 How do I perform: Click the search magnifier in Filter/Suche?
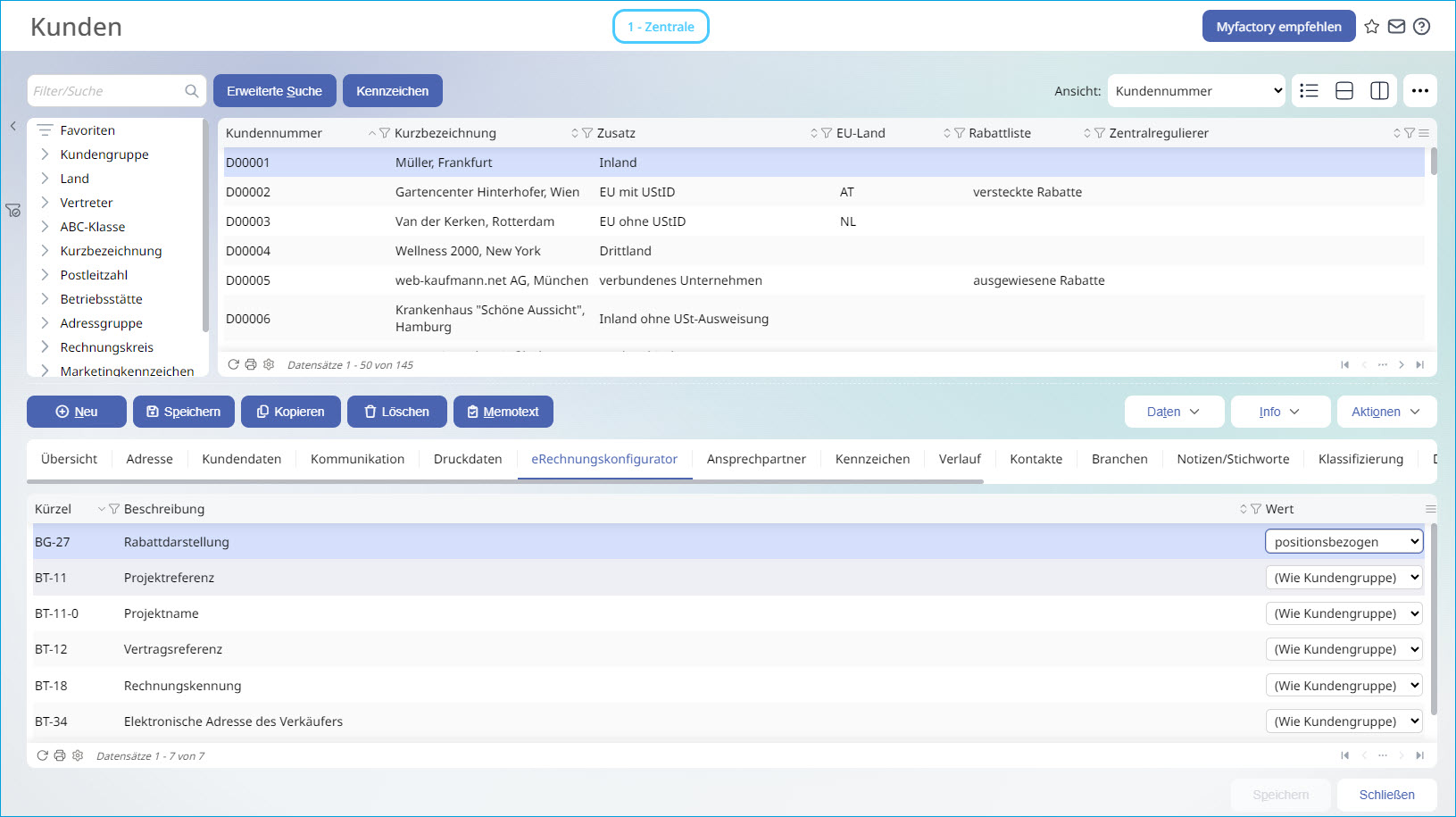coord(191,91)
